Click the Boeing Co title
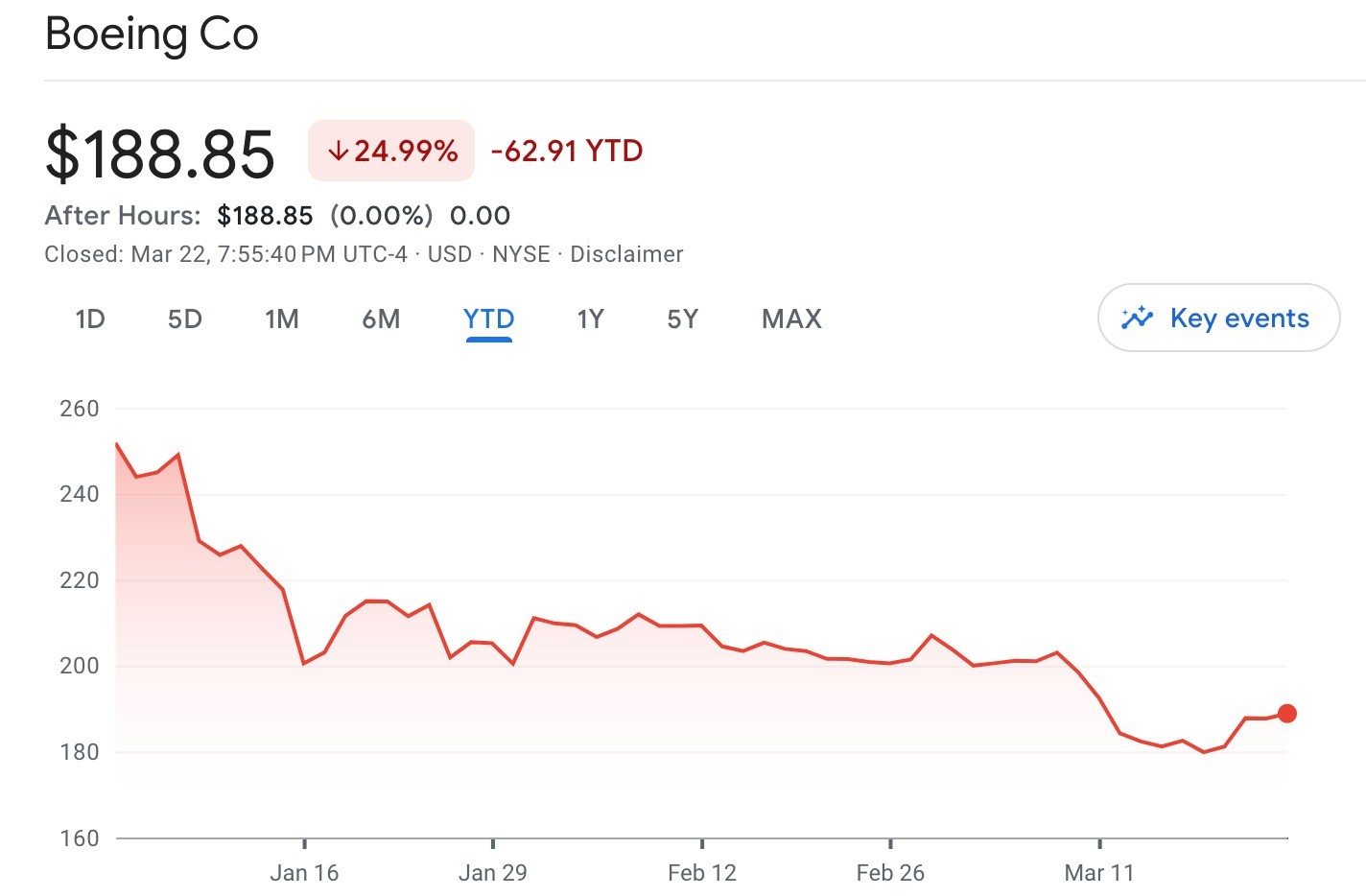This screenshot has width=1366, height=896. [152, 35]
